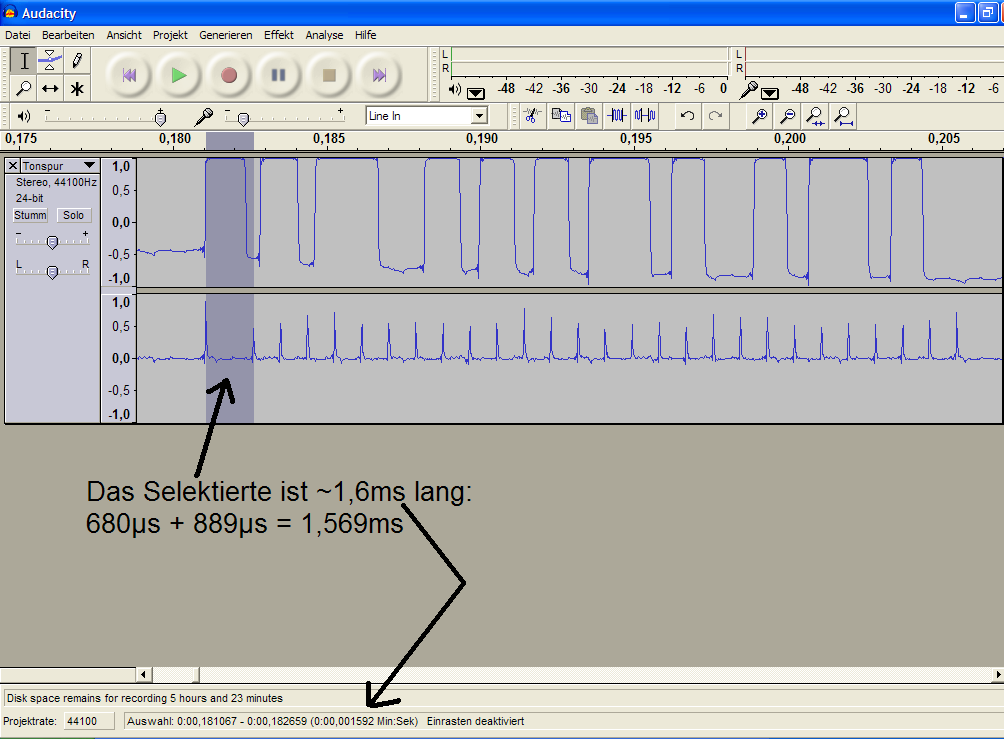Start playback with Play button
Screen dimensions: 1004x739
click(x=179, y=75)
